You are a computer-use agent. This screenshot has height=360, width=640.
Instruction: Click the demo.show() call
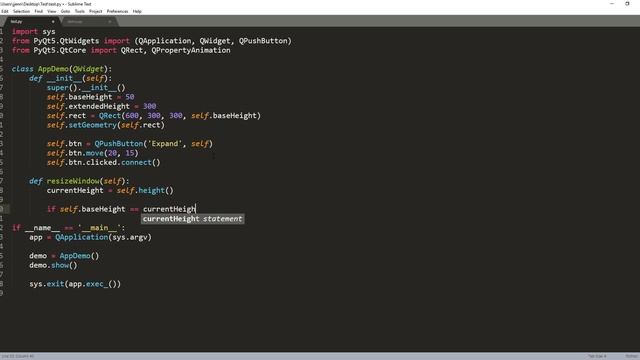(53, 265)
